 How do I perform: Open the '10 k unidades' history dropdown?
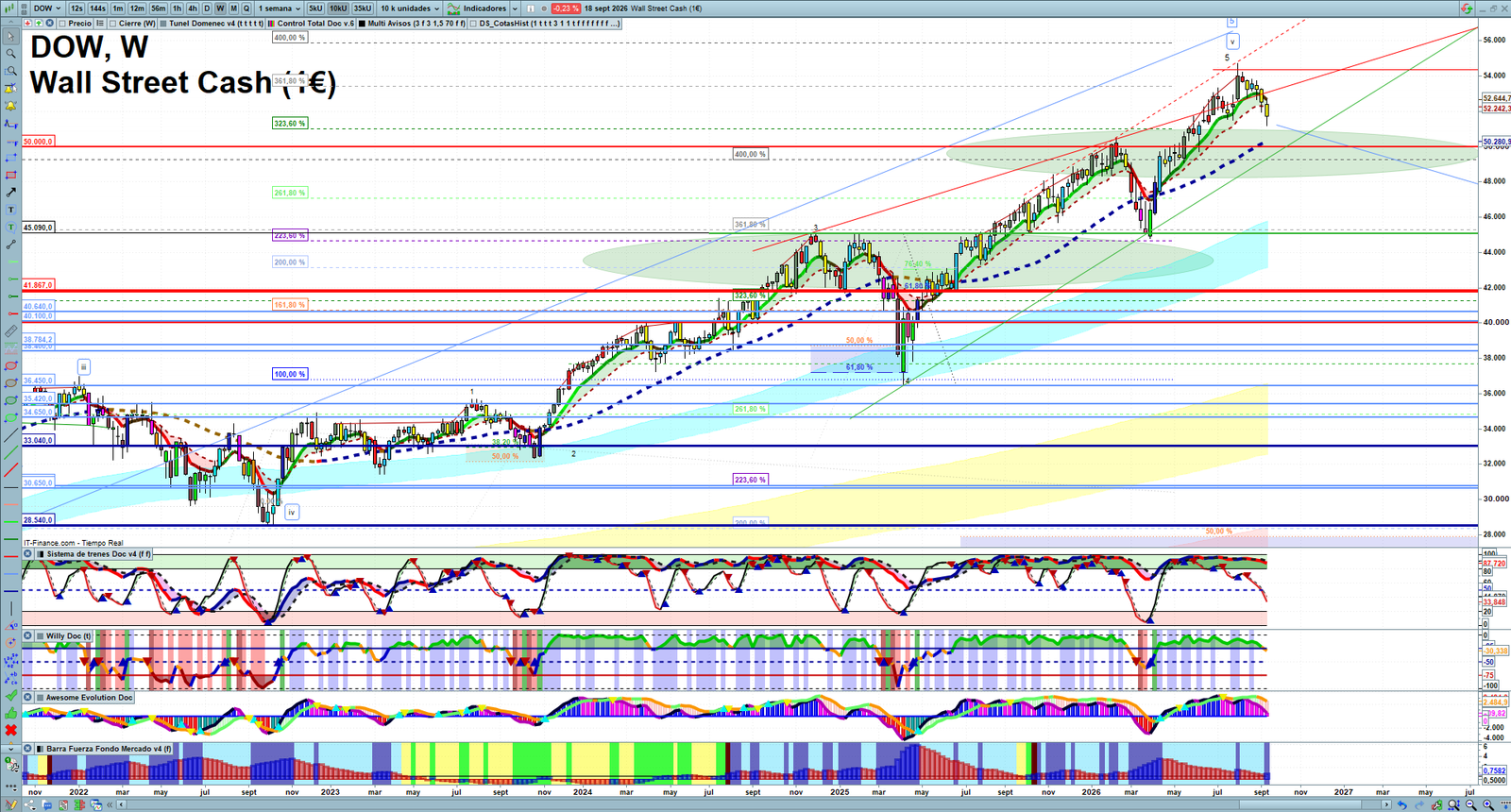pos(410,8)
